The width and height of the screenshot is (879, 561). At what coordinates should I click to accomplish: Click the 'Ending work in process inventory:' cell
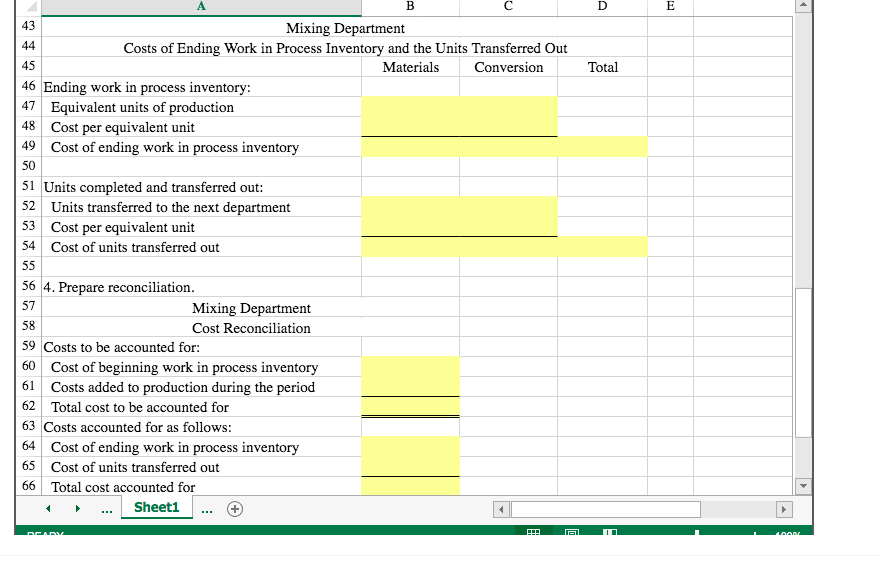coord(201,87)
